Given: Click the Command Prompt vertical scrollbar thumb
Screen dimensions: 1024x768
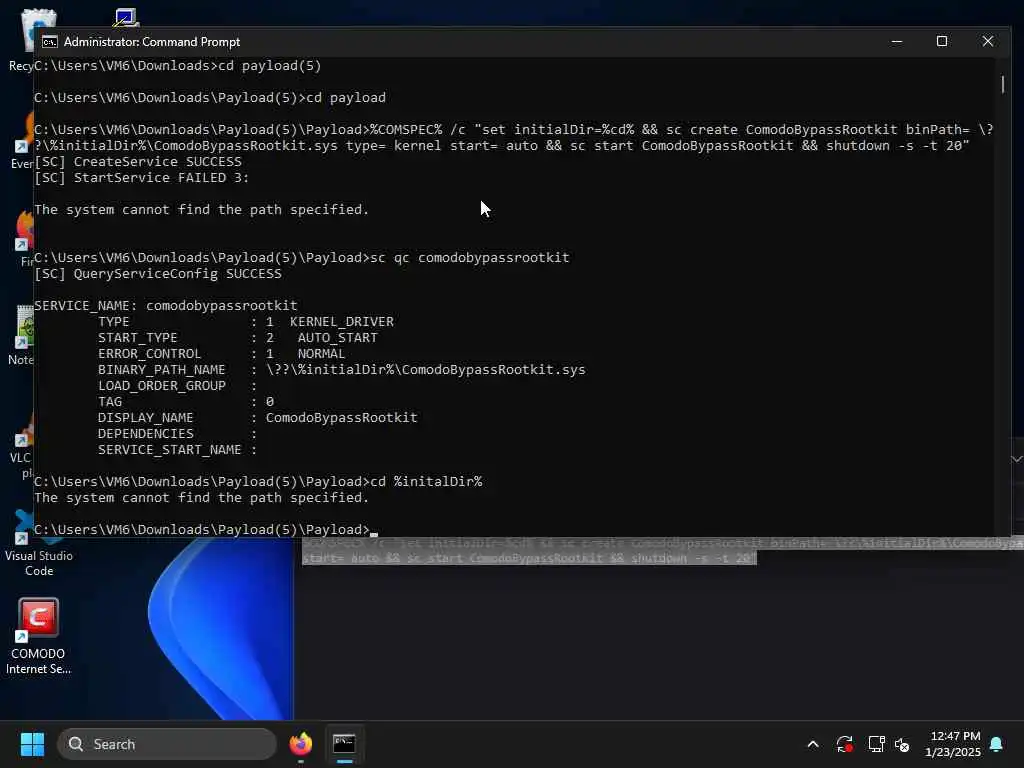Looking at the screenshot, I should (x=1002, y=84).
